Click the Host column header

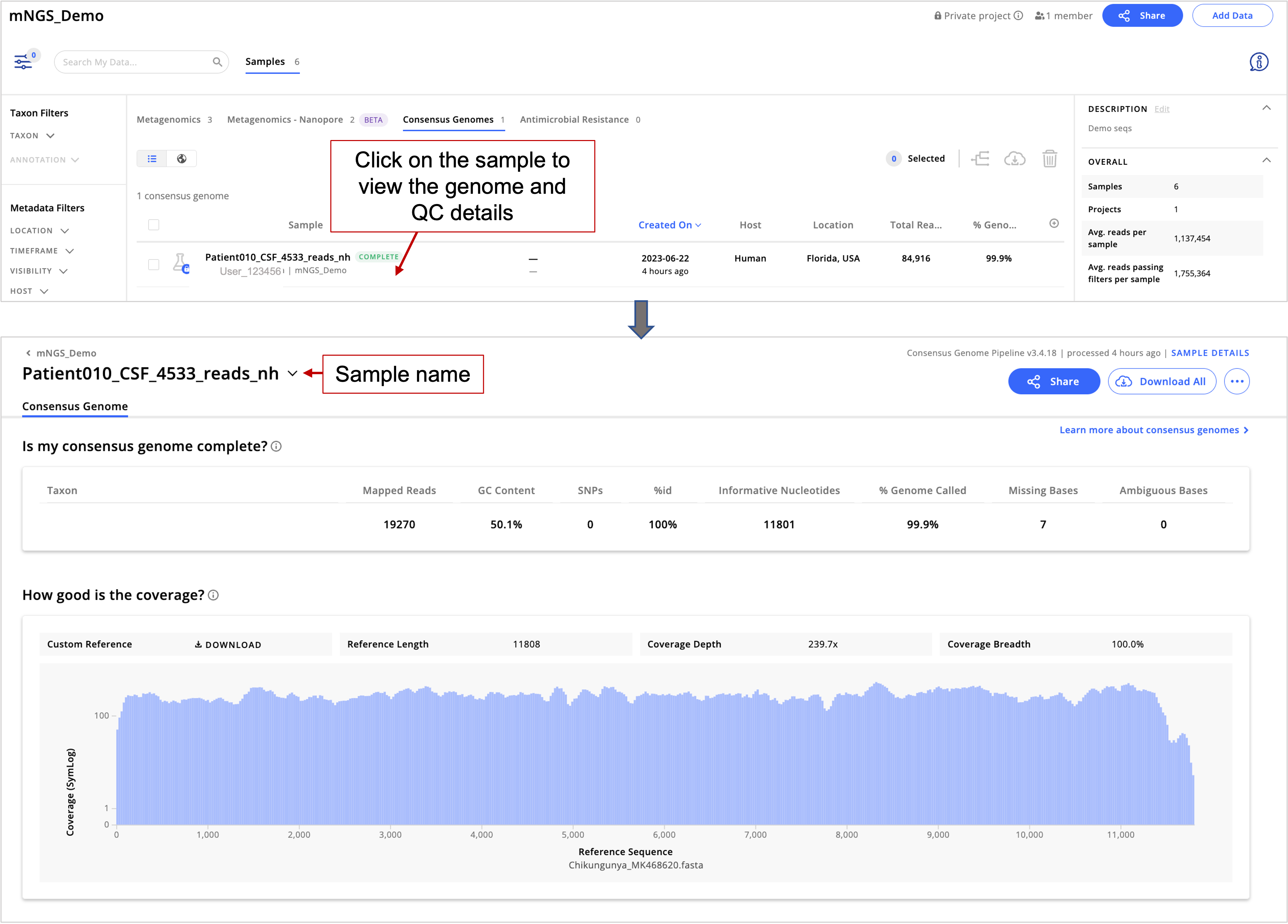coord(750,225)
